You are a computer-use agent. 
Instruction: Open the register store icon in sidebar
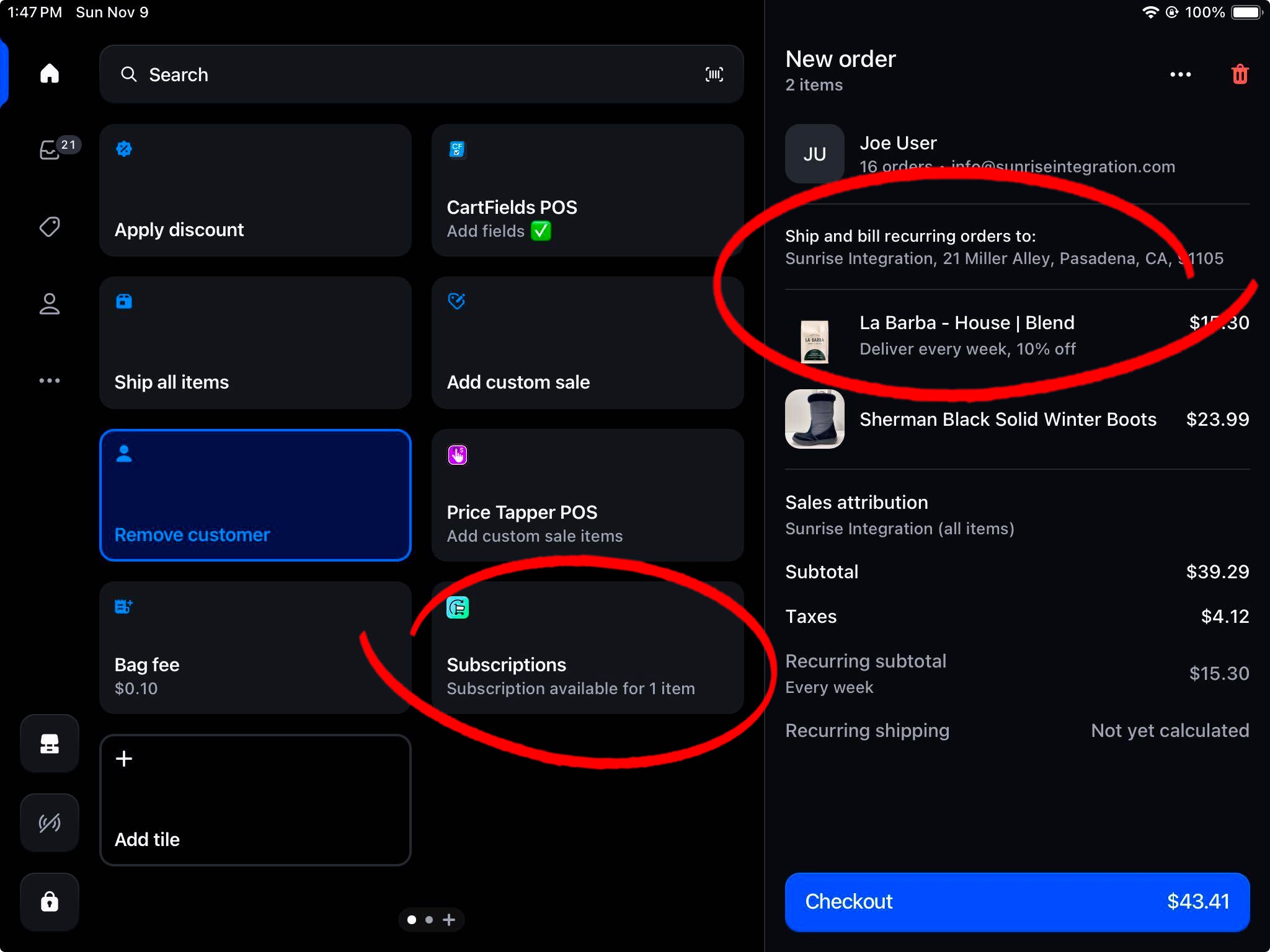tap(50, 743)
